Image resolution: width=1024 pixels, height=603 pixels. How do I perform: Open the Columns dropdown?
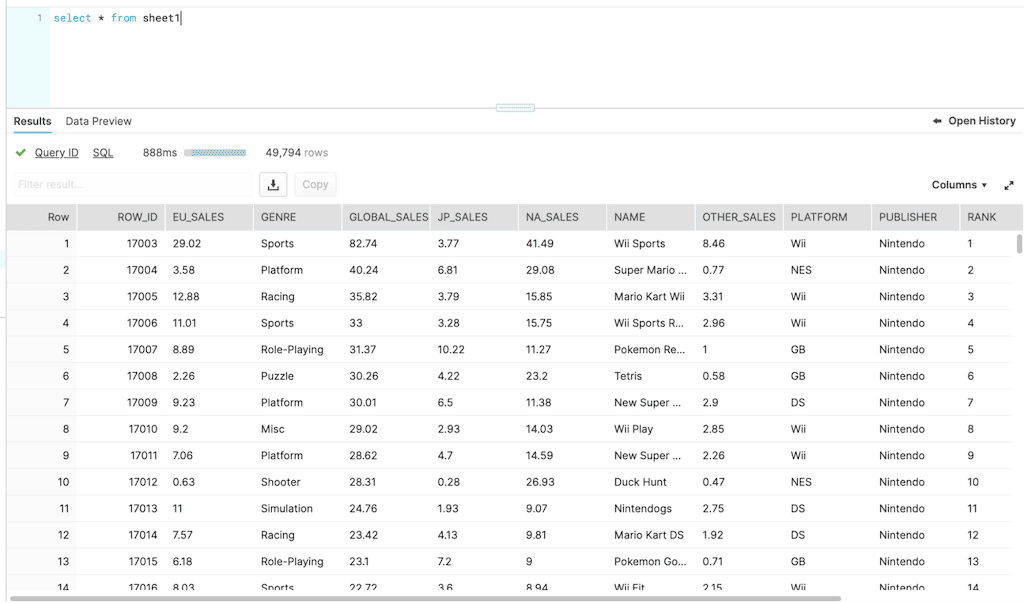pyautogui.click(x=959, y=185)
